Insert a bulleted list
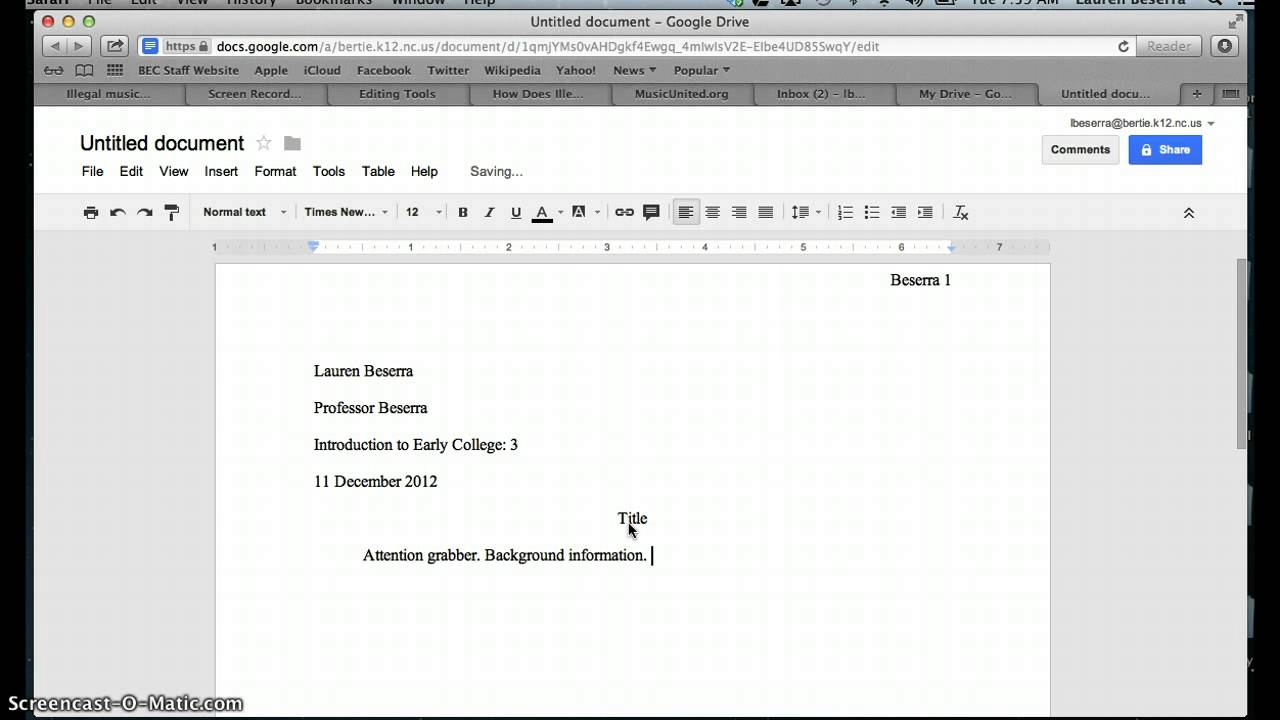This screenshot has width=1280, height=720. pos(872,212)
